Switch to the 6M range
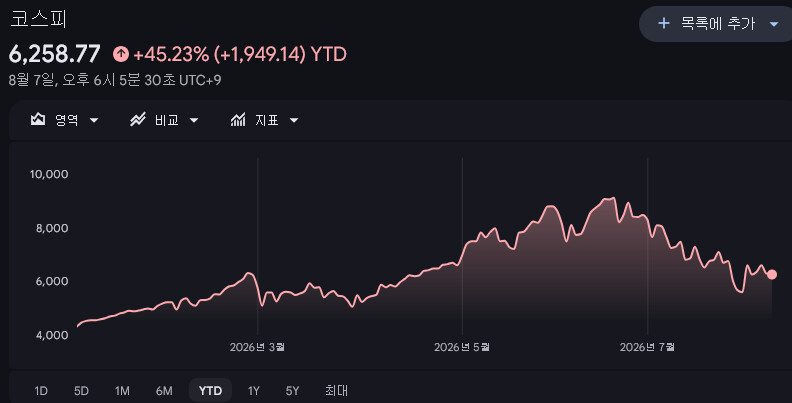This screenshot has width=792, height=403. pos(164,391)
